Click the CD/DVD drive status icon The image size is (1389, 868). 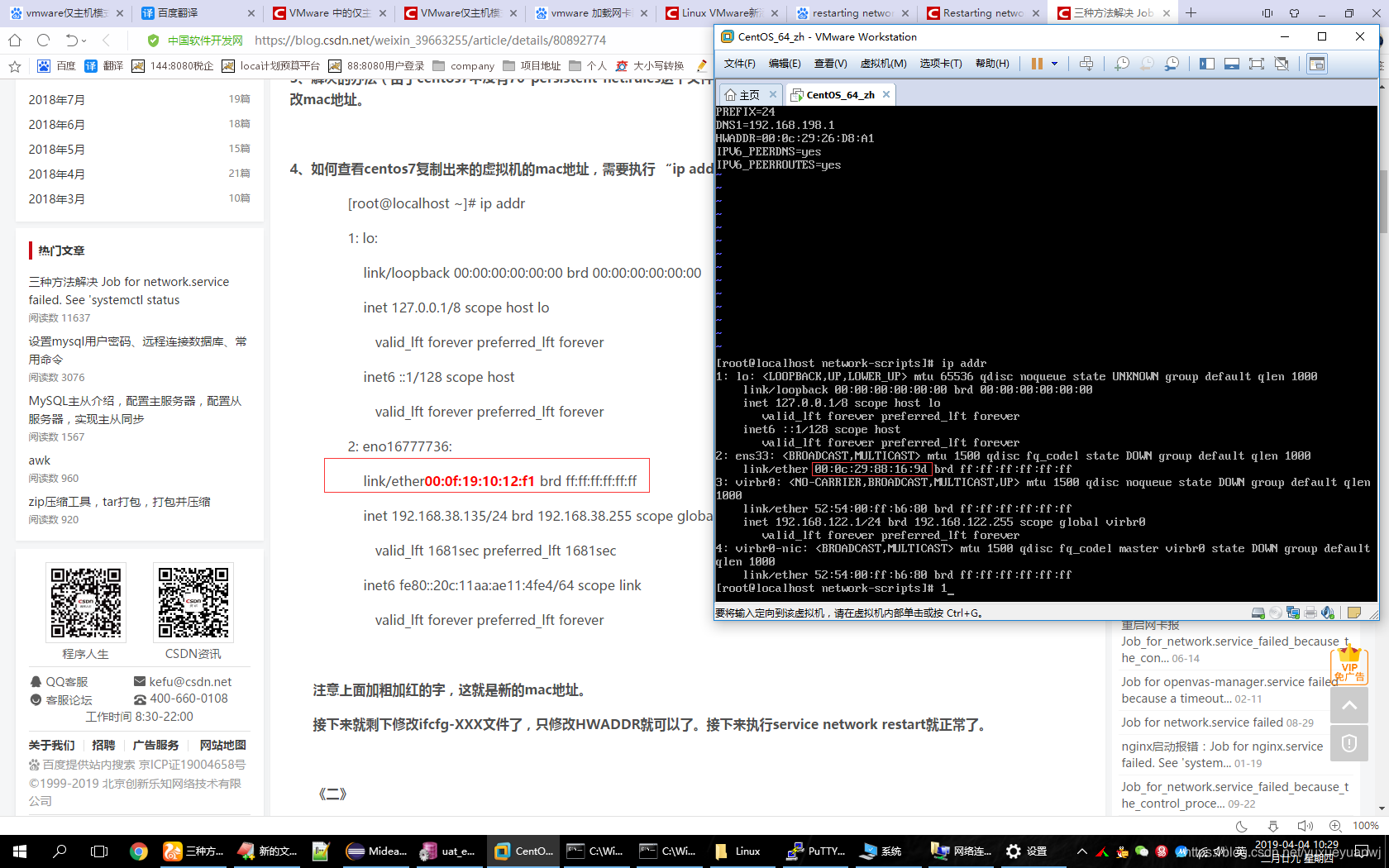[x=1276, y=613]
